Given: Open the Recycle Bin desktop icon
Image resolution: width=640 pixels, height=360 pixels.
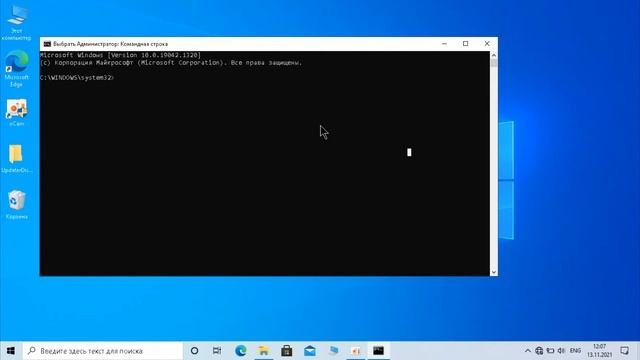Looking at the screenshot, I should coord(16,205).
